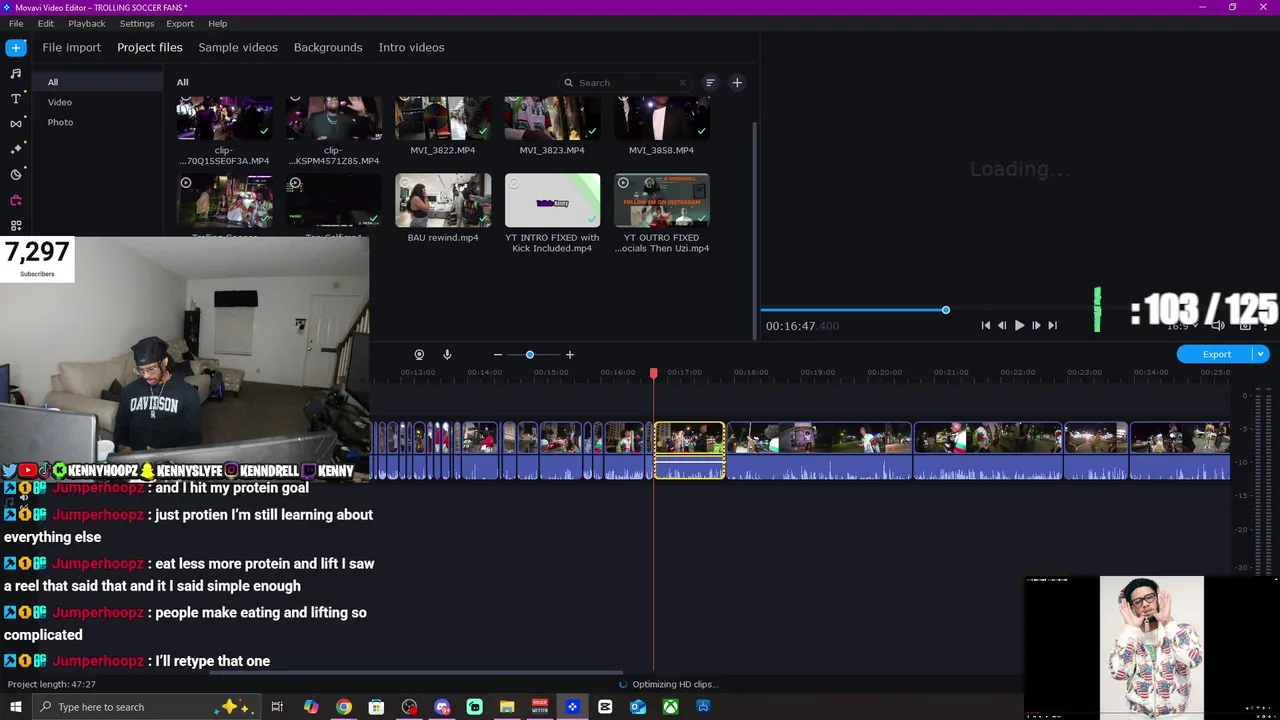Switch to the File import tab
The height and width of the screenshot is (720, 1280).
(x=71, y=47)
